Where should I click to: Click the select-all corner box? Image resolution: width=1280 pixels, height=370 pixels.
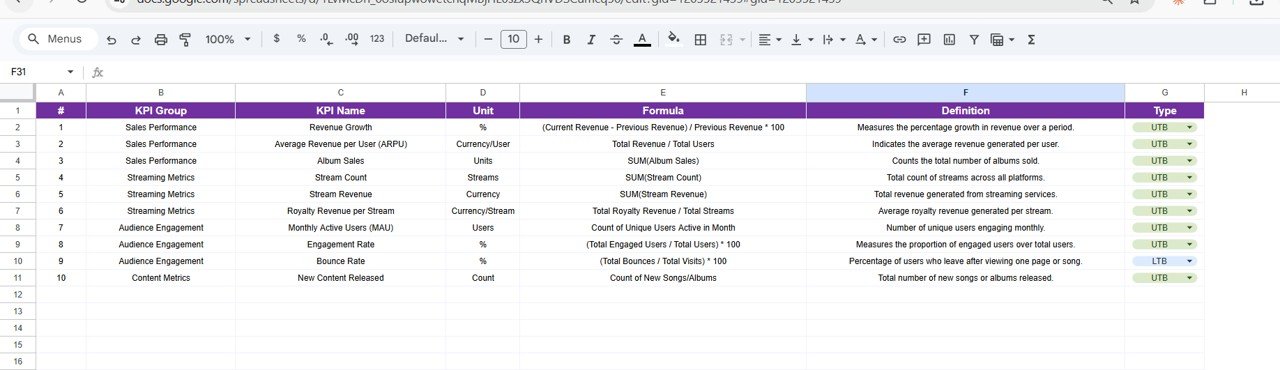pos(18,93)
